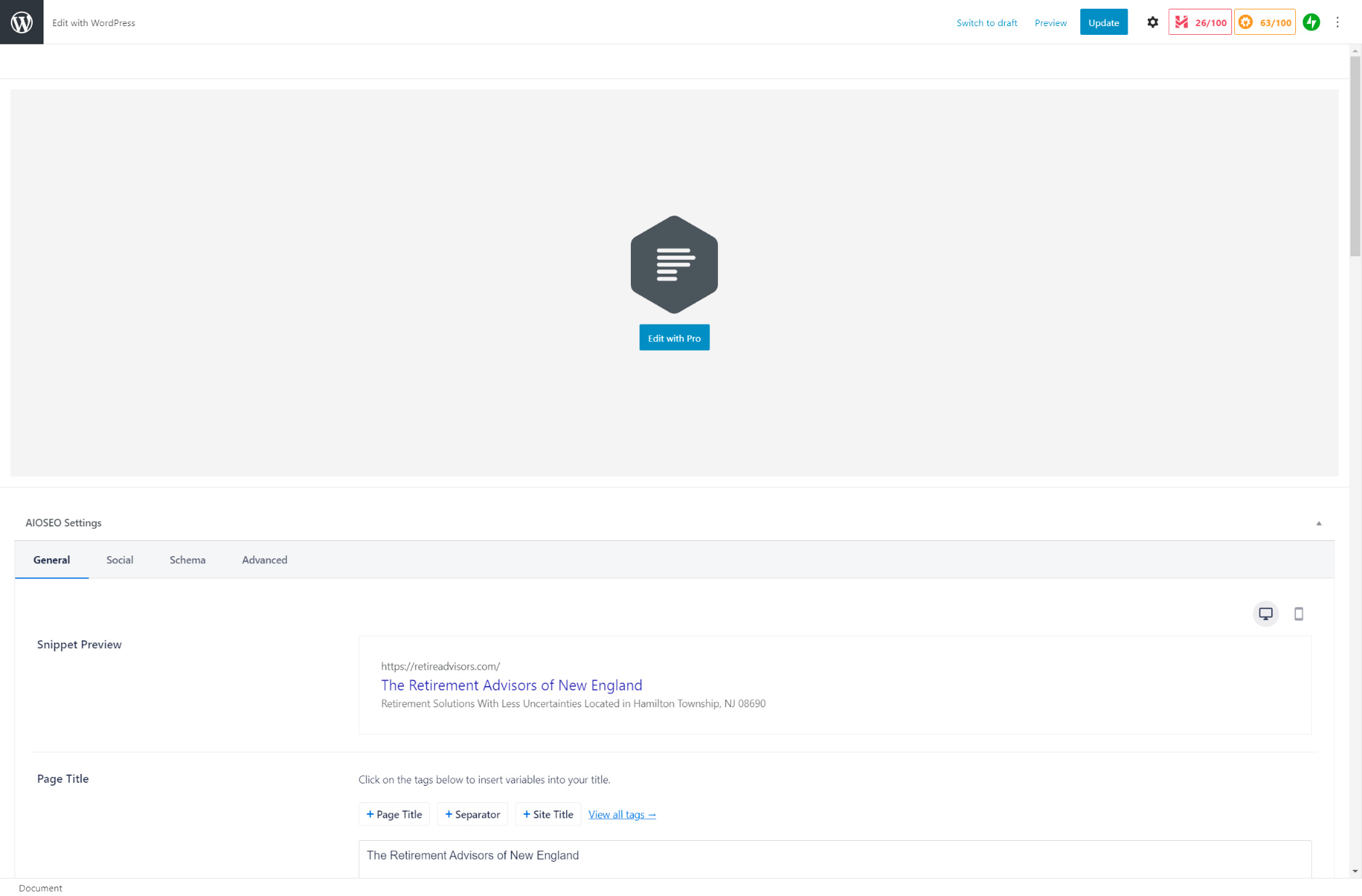
Task: Insert the Site Title tag
Action: point(548,815)
